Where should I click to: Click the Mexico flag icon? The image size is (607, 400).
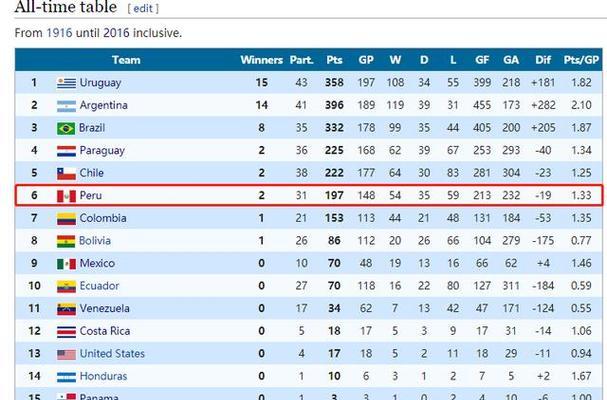click(x=66, y=264)
